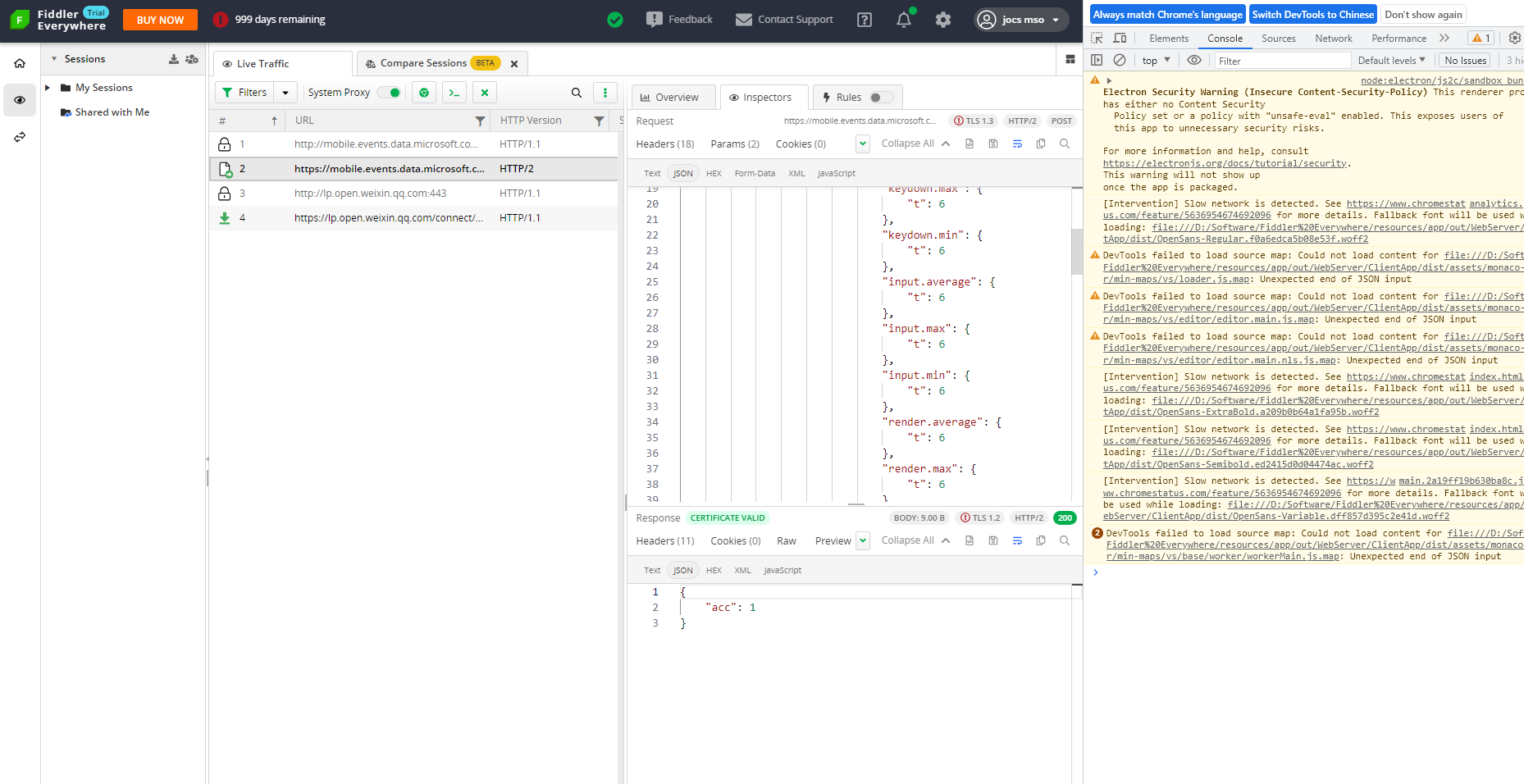Image resolution: width=1524 pixels, height=784 pixels.
Task: Open Fiddler settings gear
Action: coord(943,20)
